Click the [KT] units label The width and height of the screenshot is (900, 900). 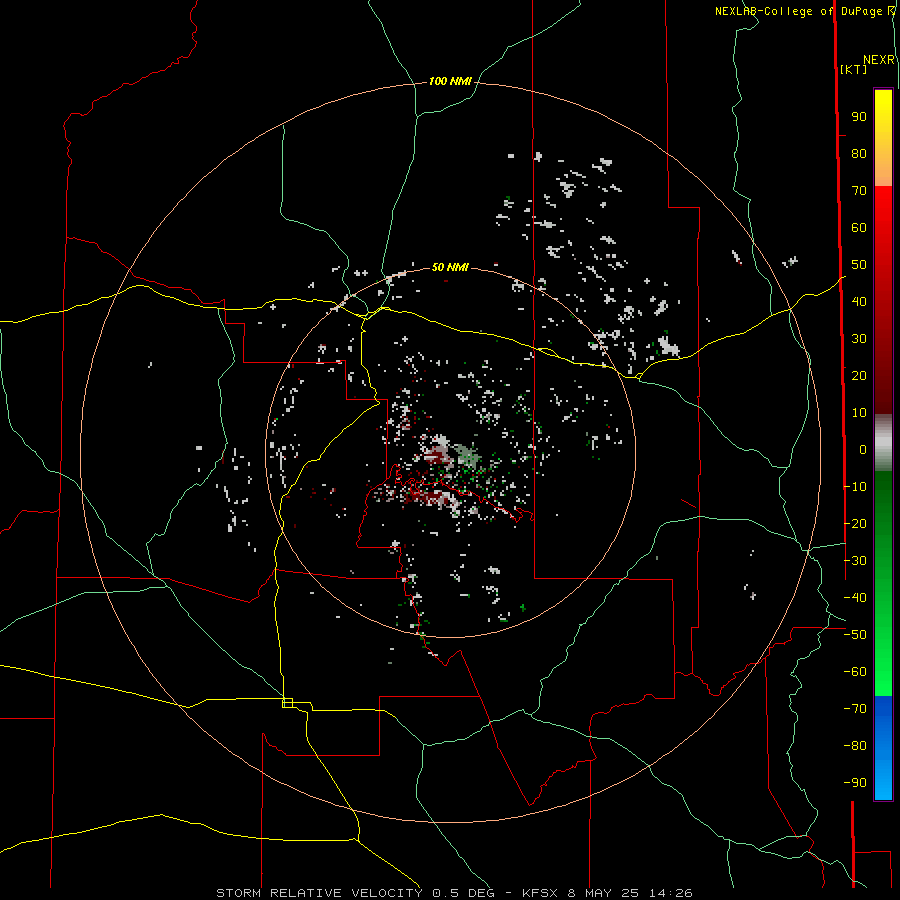pos(853,69)
